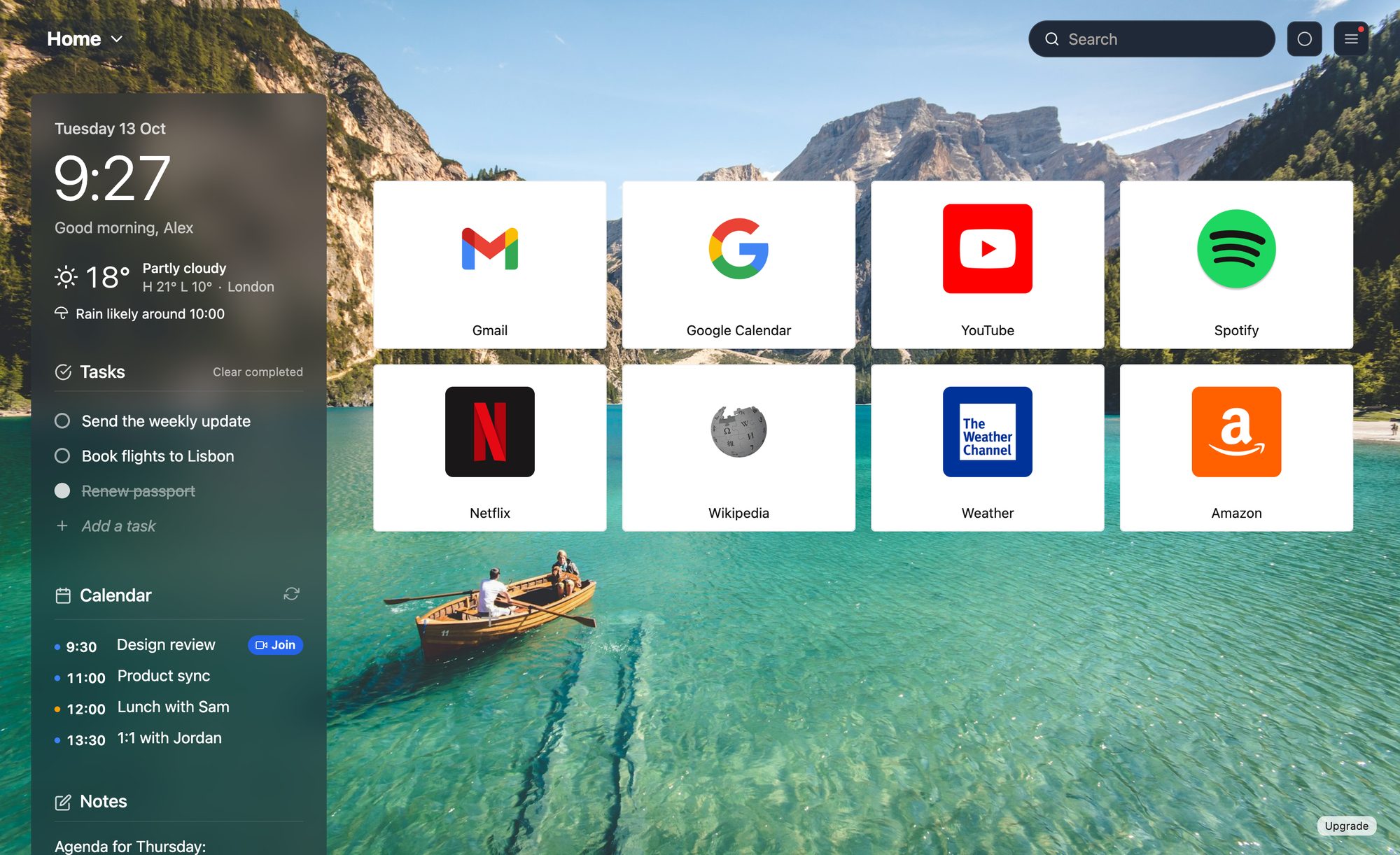
Task: Click the circle focus icon beside Search
Action: tap(1304, 39)
